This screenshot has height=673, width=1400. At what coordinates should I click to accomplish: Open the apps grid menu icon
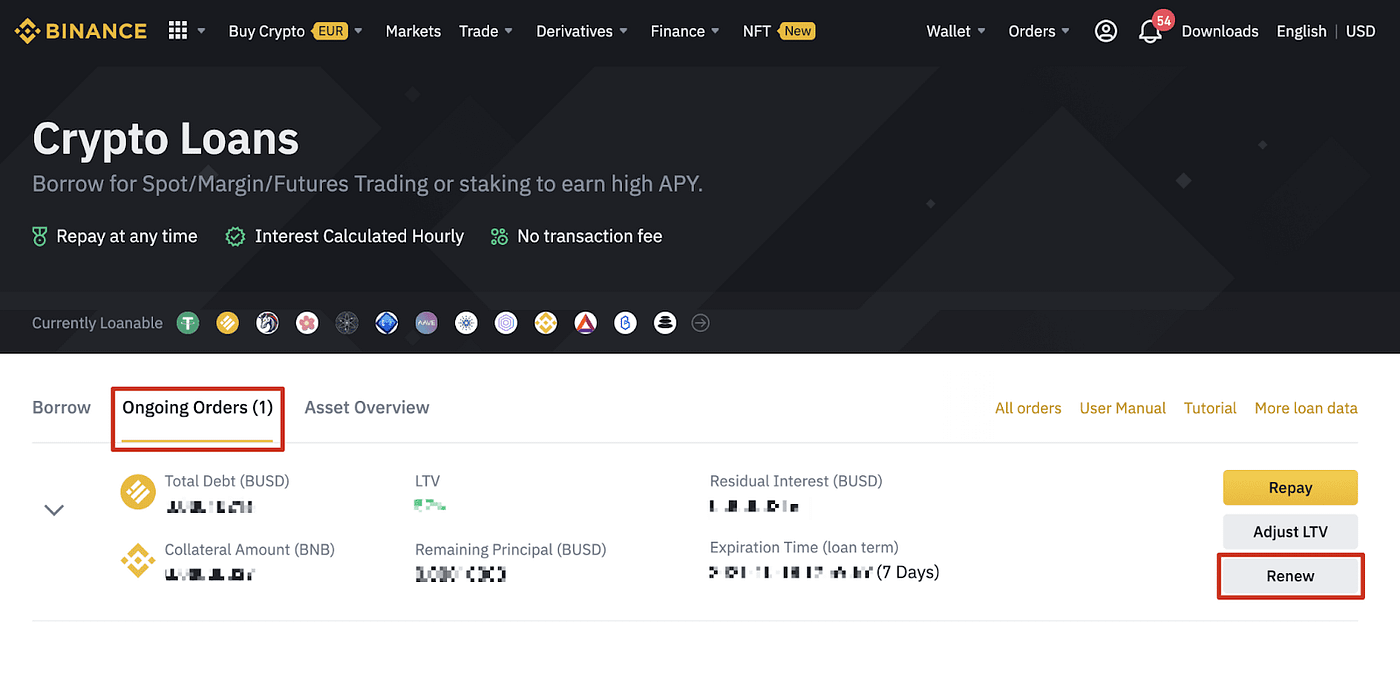point(178,31)
